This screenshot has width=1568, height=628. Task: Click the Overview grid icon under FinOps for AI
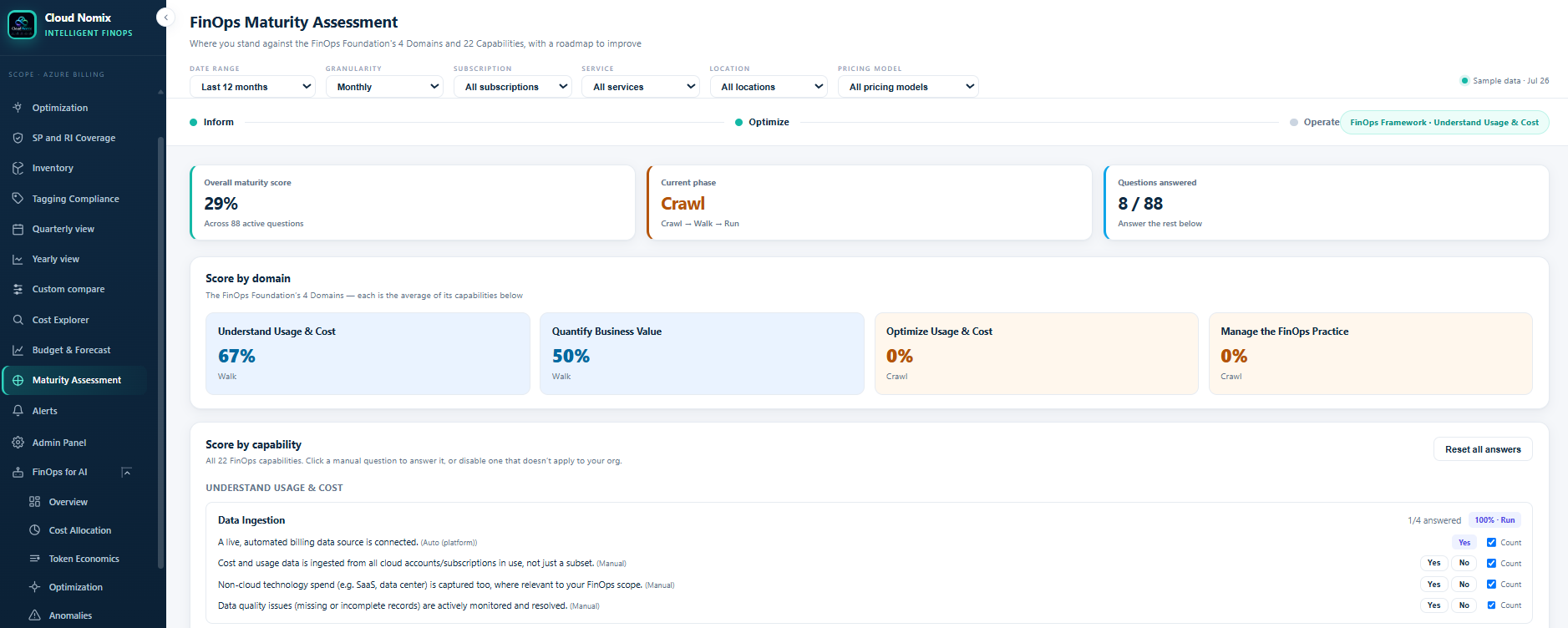(x=34, y=502)
